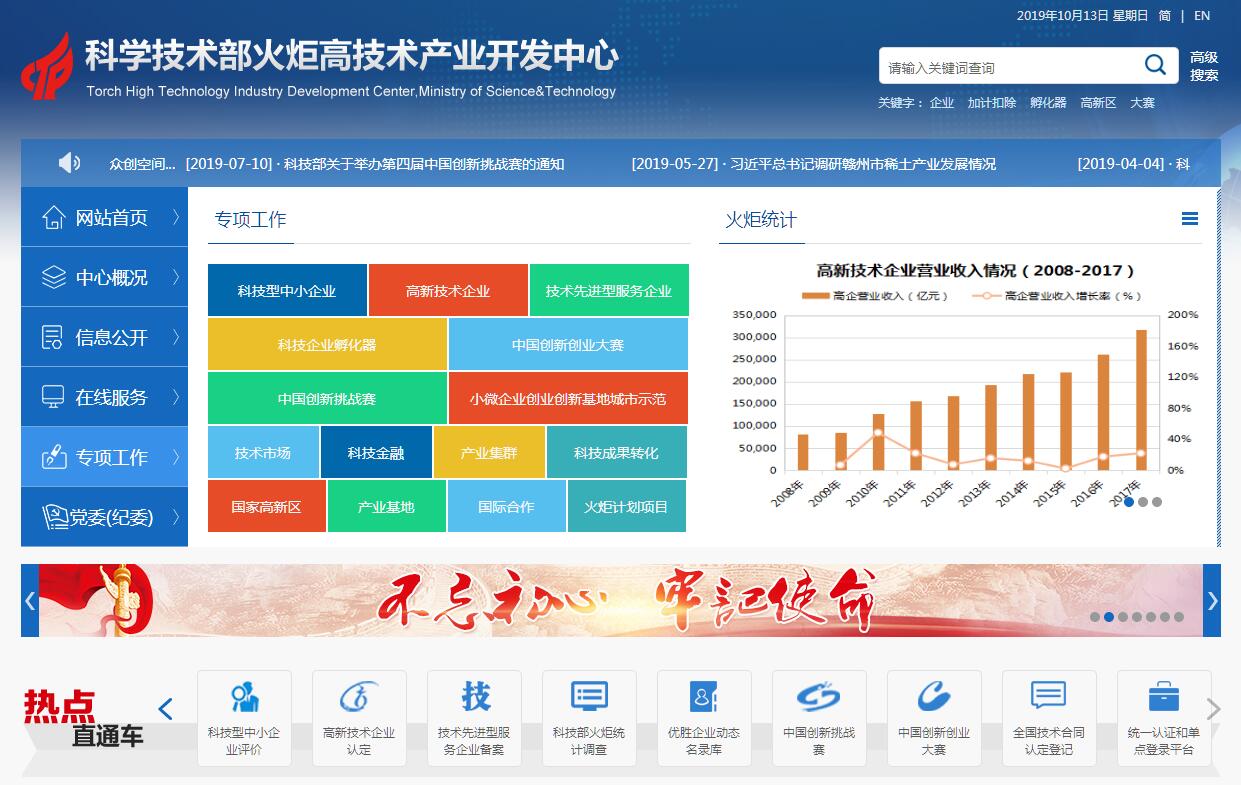Click the speaker announcement icon
The height and width of the screenshot is (785, 1241).
[x=69, y=163]
